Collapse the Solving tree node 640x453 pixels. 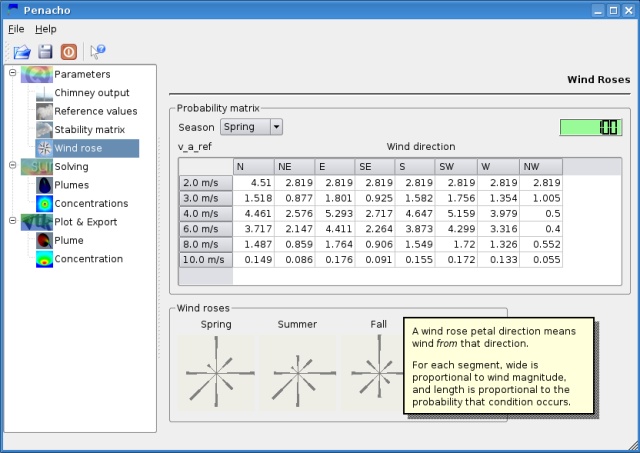coord(13,165)
